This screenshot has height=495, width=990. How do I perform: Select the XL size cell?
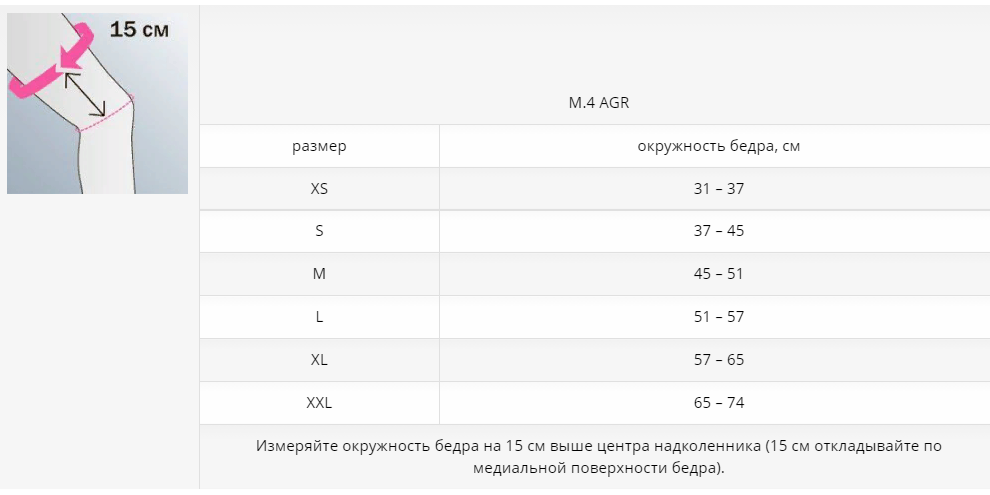click(319, 360)
